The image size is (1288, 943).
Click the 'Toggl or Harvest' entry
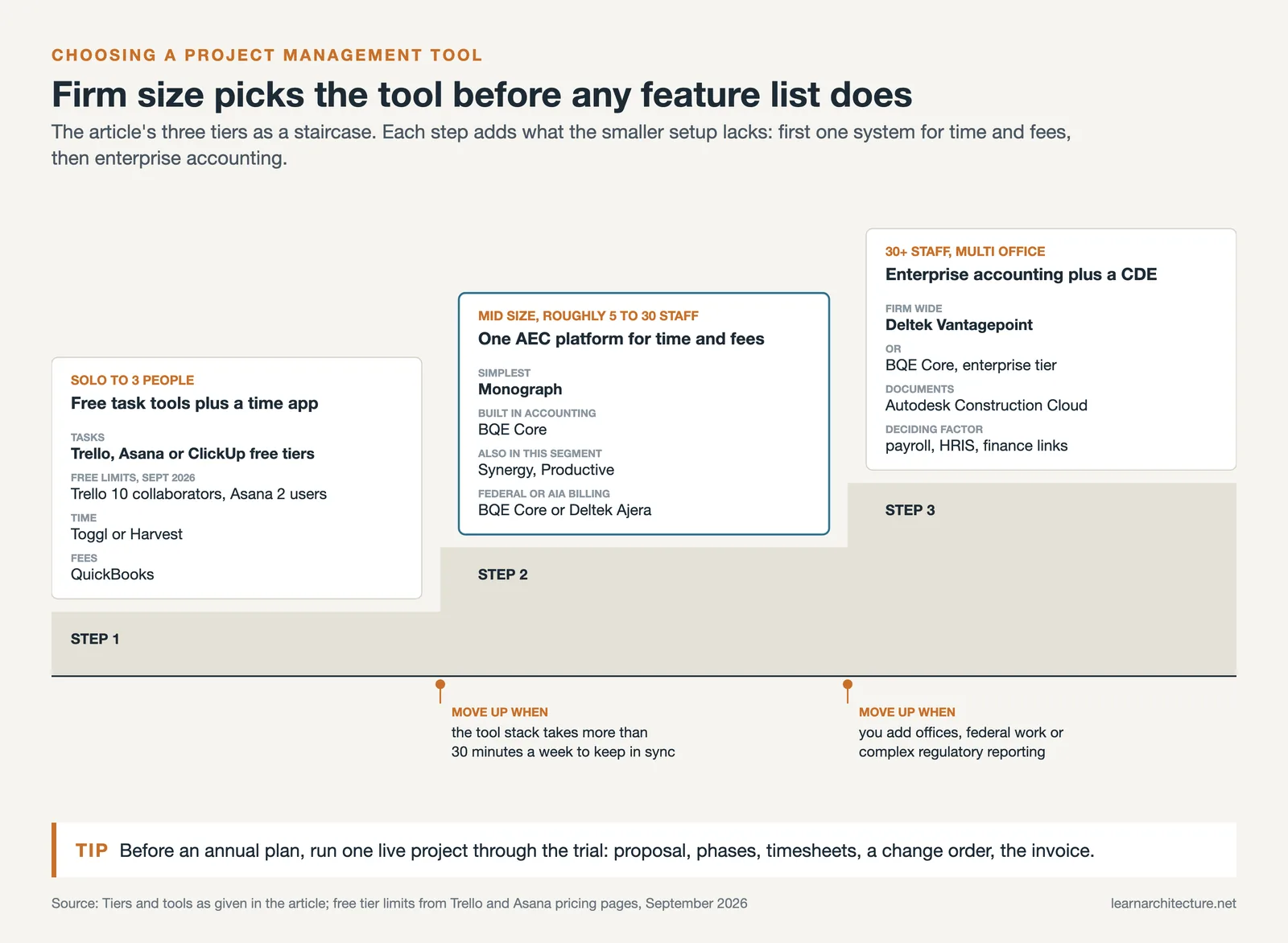click(126, 533)
